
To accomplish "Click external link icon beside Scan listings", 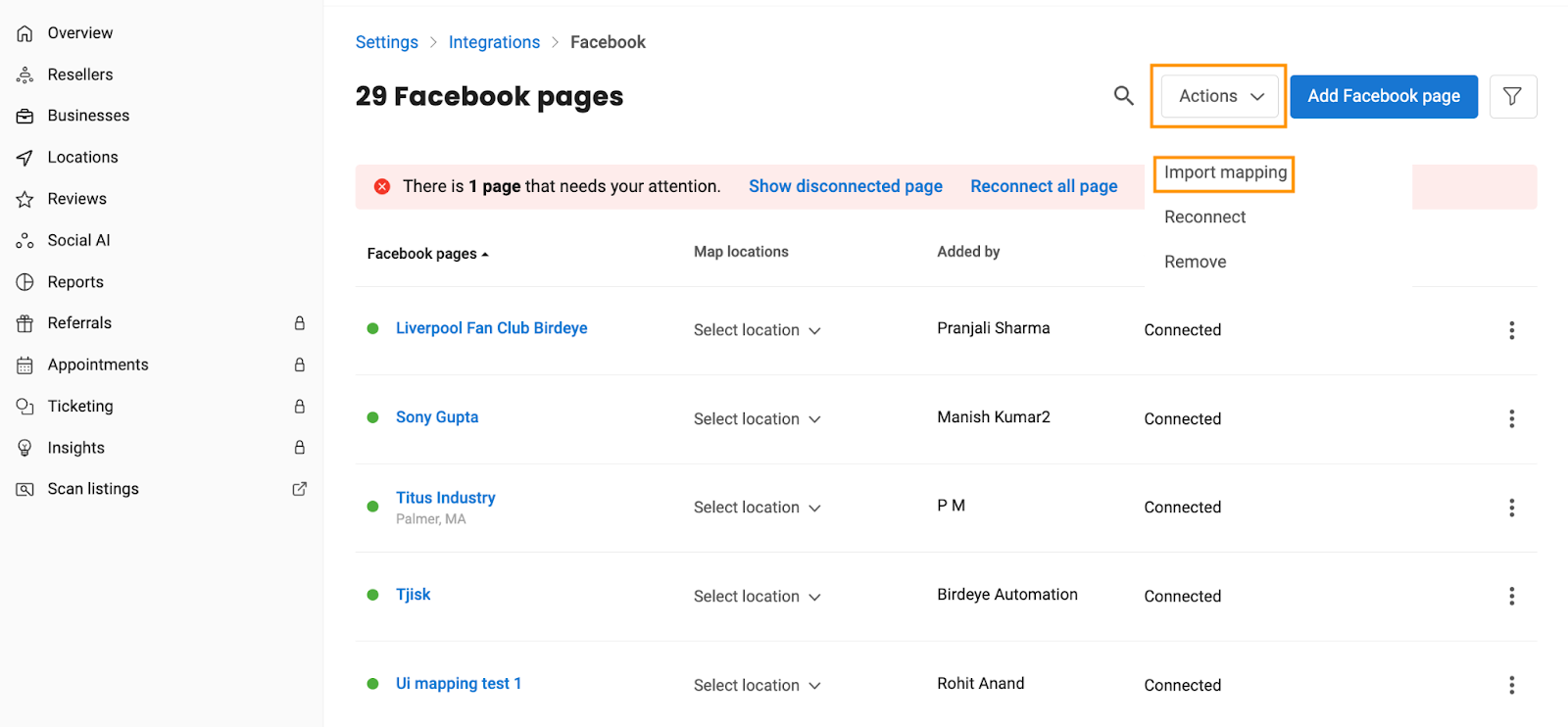I will (300, 488).
